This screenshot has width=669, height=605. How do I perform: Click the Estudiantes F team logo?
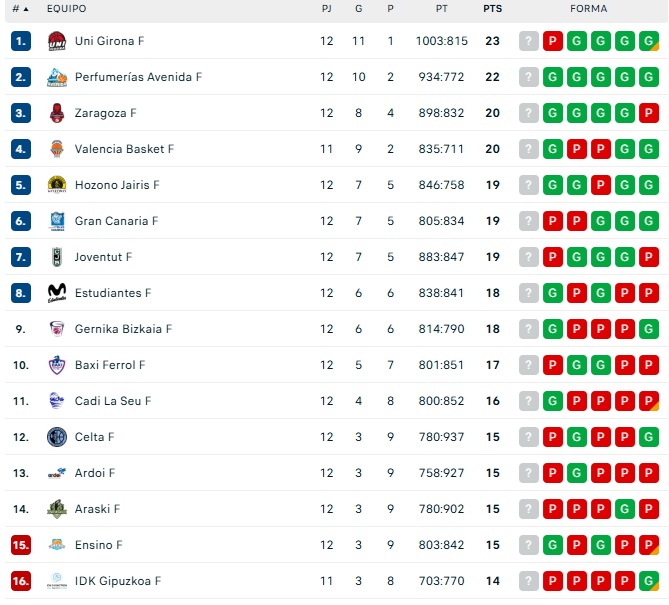pyautogui.click(x=57, y=293)
